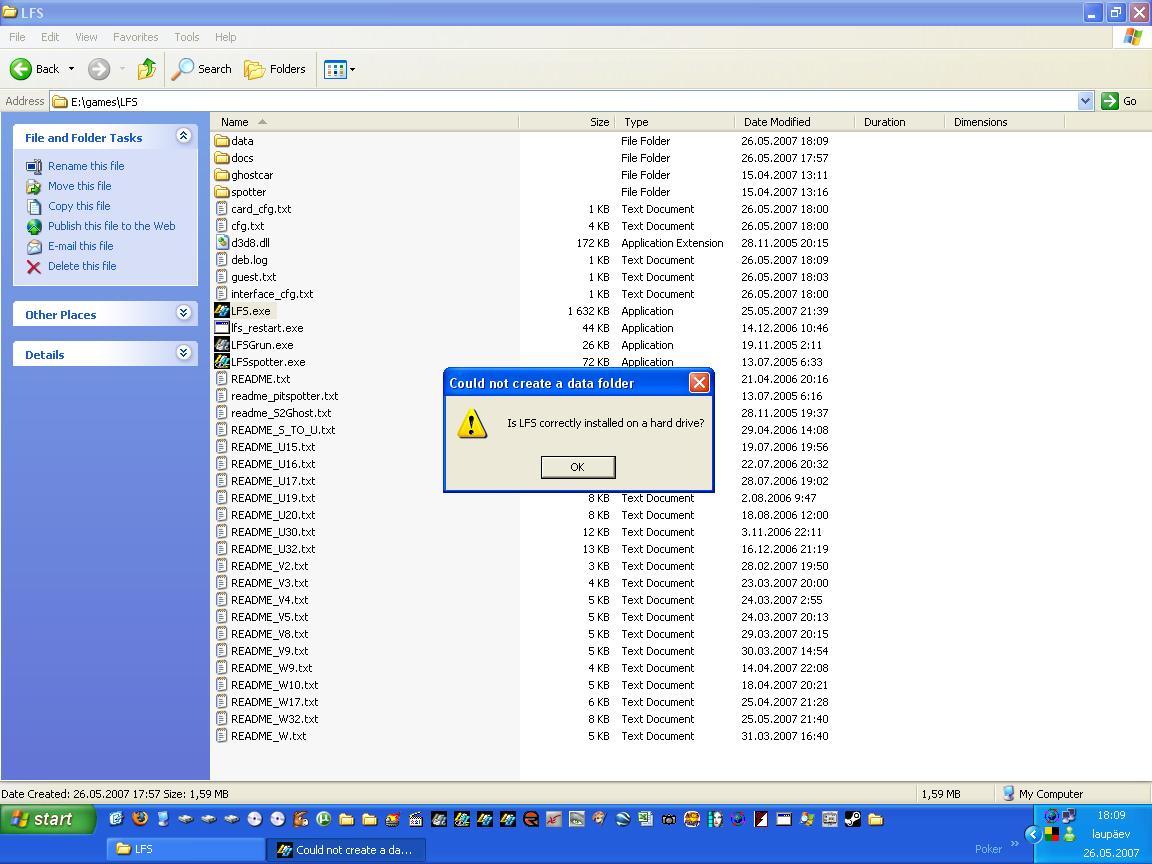The width and height of the screenshot is (1152, 864).
Task: Select the deb.log file icon
Action: pyautogui.click(x=222, y=259)
